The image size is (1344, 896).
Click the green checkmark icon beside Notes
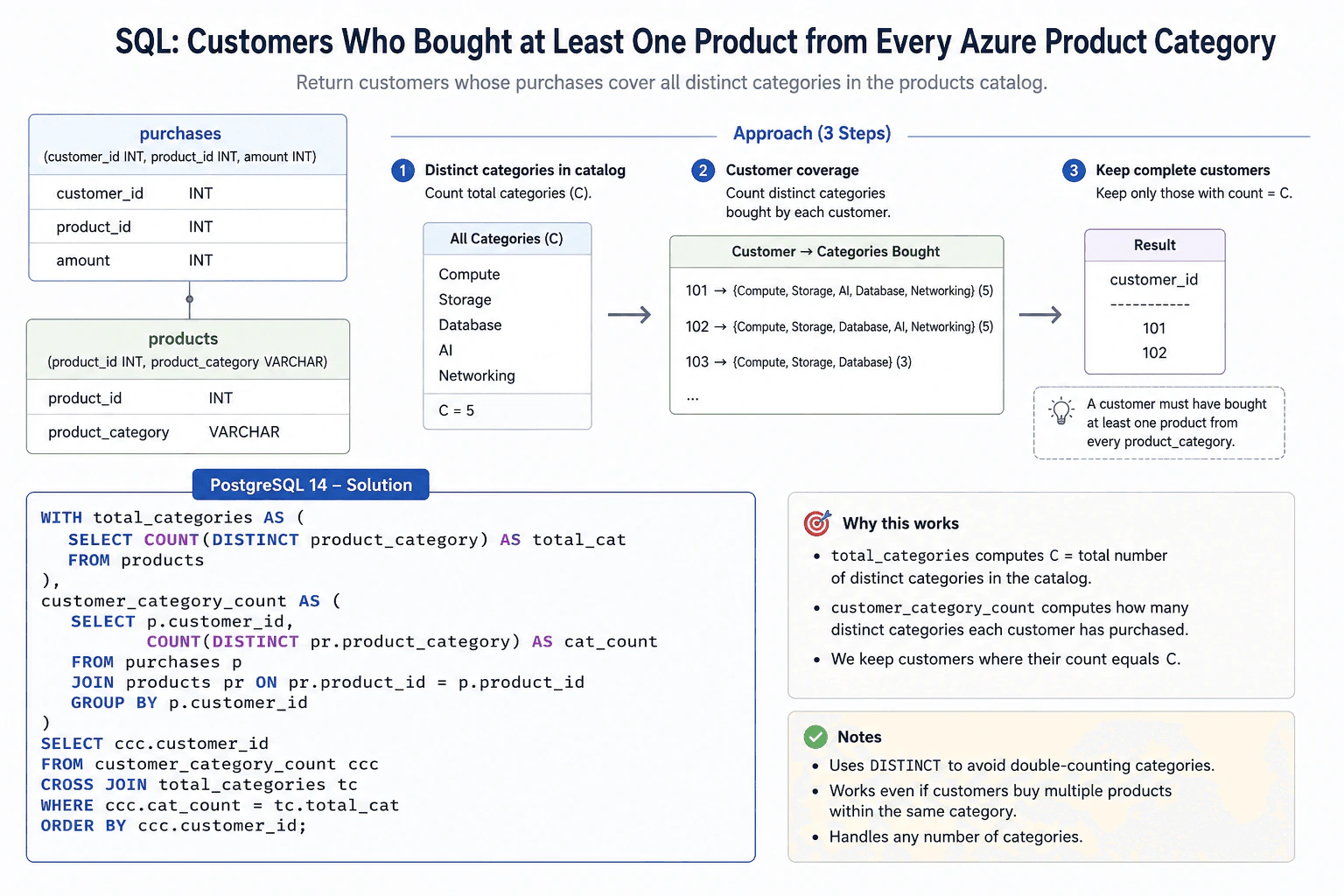[x=815, y=737]
